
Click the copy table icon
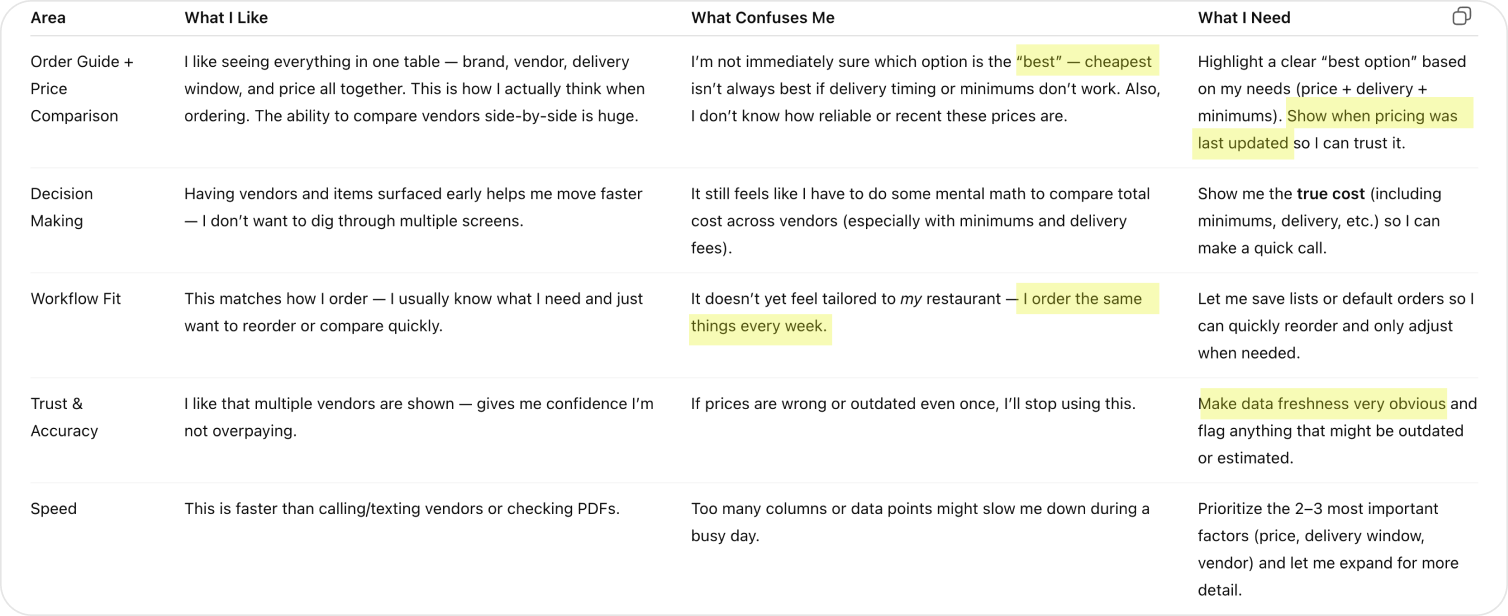click(1461, 16)
